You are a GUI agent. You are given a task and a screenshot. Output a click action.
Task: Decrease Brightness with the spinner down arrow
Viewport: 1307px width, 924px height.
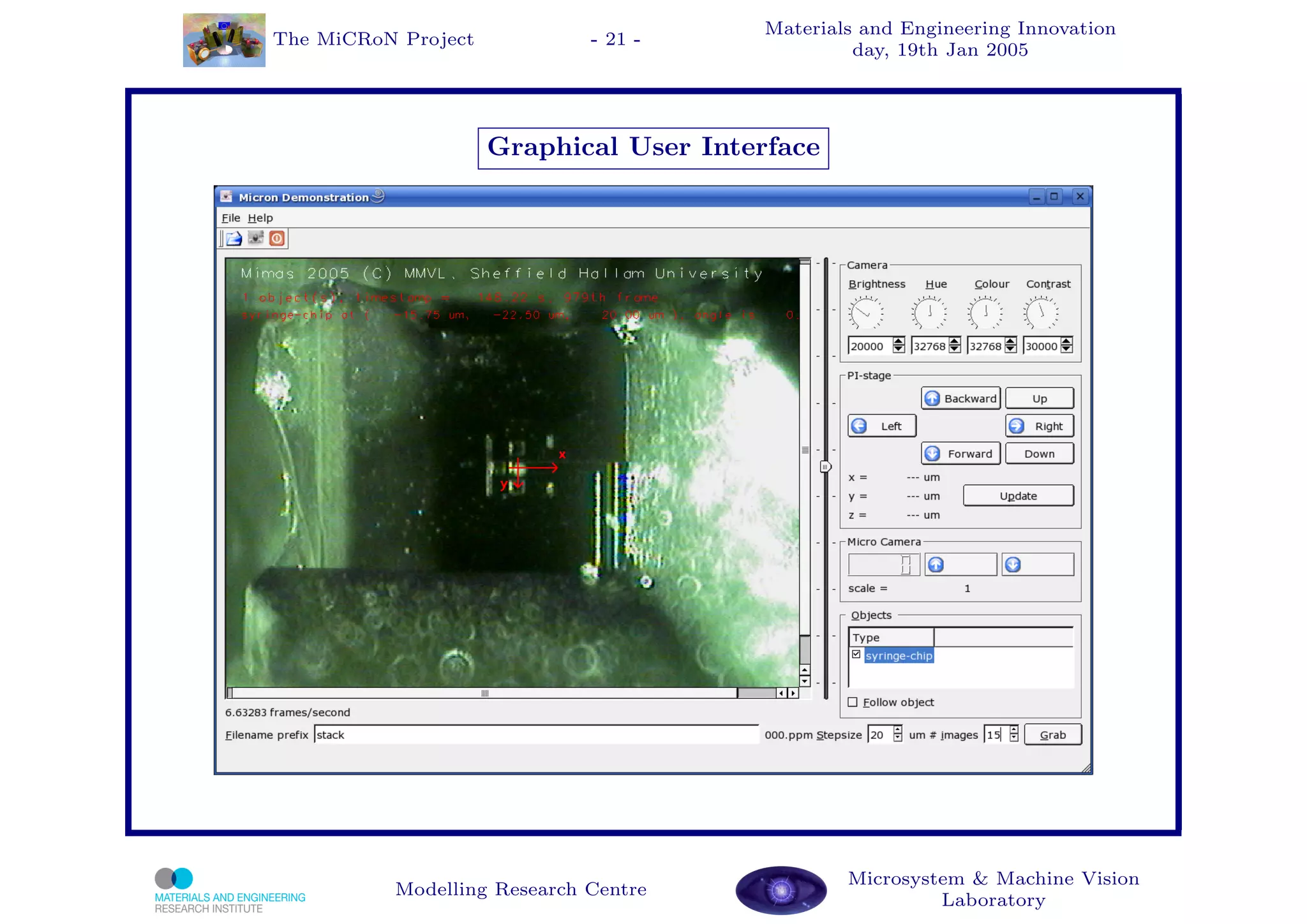(x=899, y=350)
